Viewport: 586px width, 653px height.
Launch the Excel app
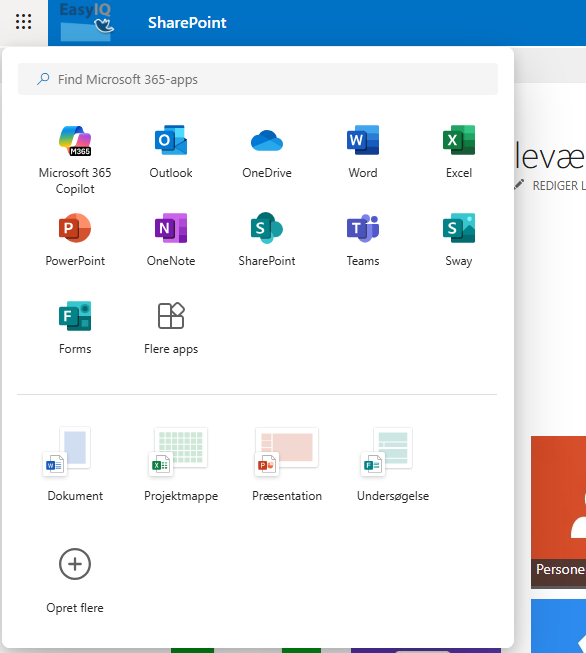[459, 152]
